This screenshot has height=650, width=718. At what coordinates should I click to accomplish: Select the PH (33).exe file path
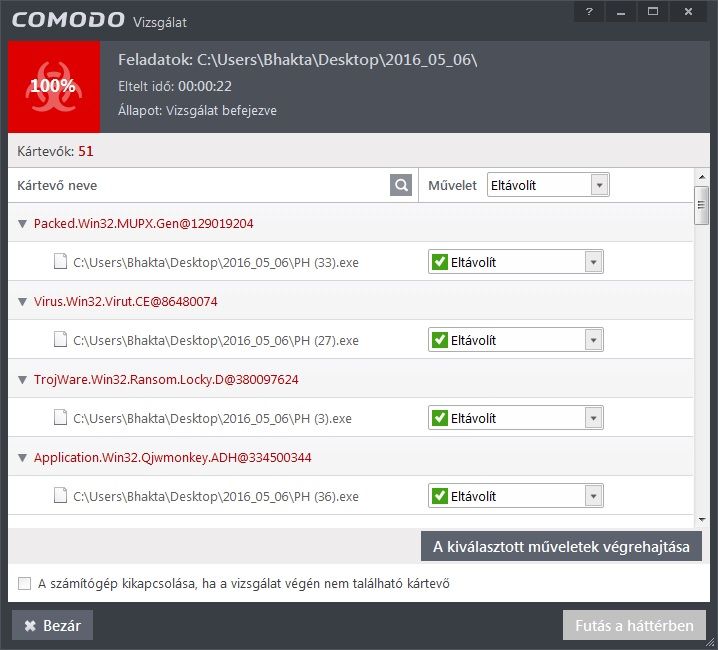coord(216,262)
